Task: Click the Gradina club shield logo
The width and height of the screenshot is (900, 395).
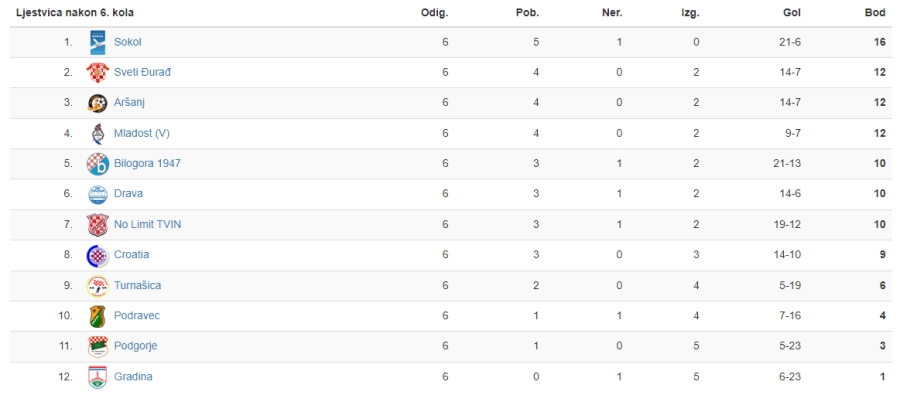Action: coord(98,377)
